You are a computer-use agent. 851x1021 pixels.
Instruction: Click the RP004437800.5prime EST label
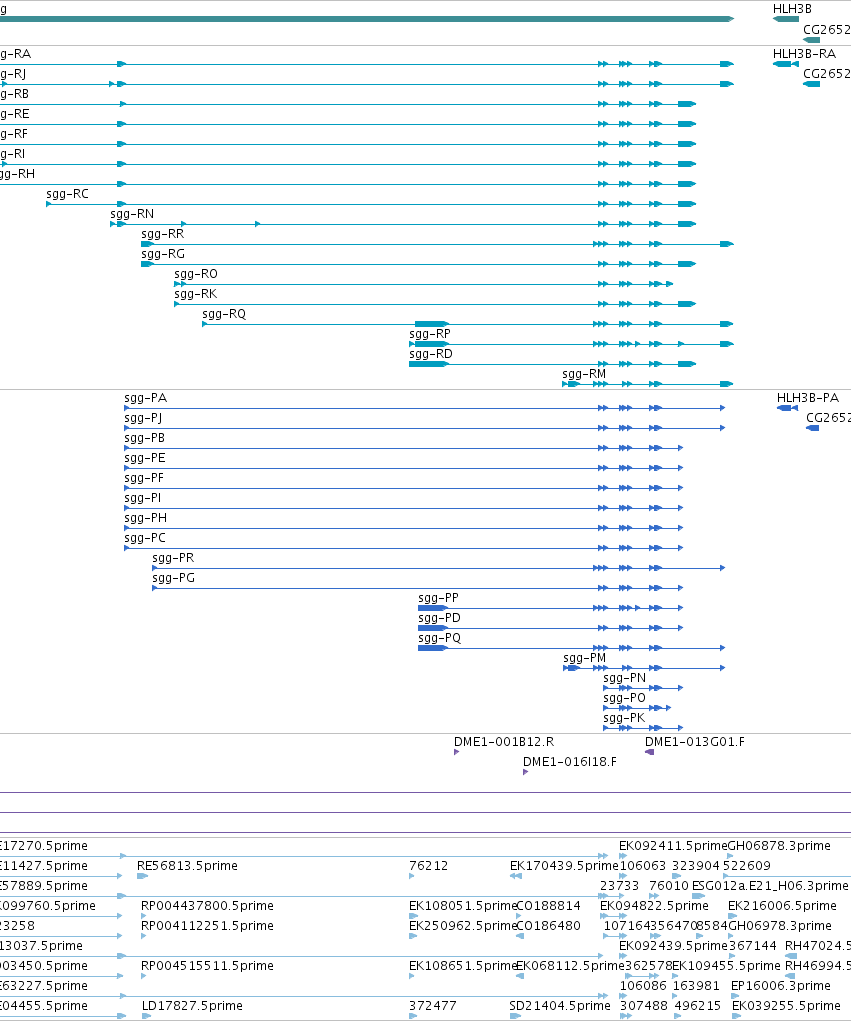click(207, 906)
